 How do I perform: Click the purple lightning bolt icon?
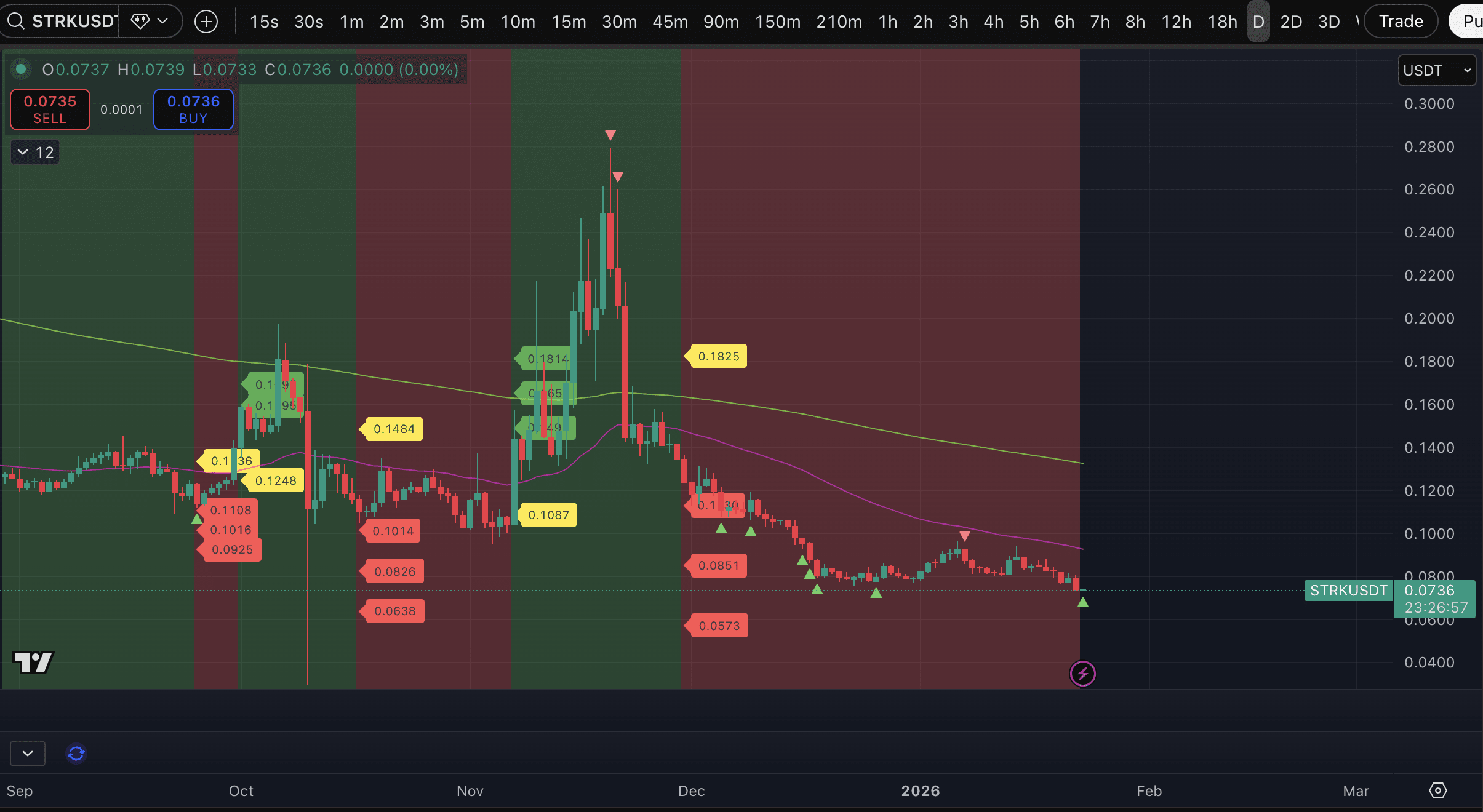coord(1082,674)
